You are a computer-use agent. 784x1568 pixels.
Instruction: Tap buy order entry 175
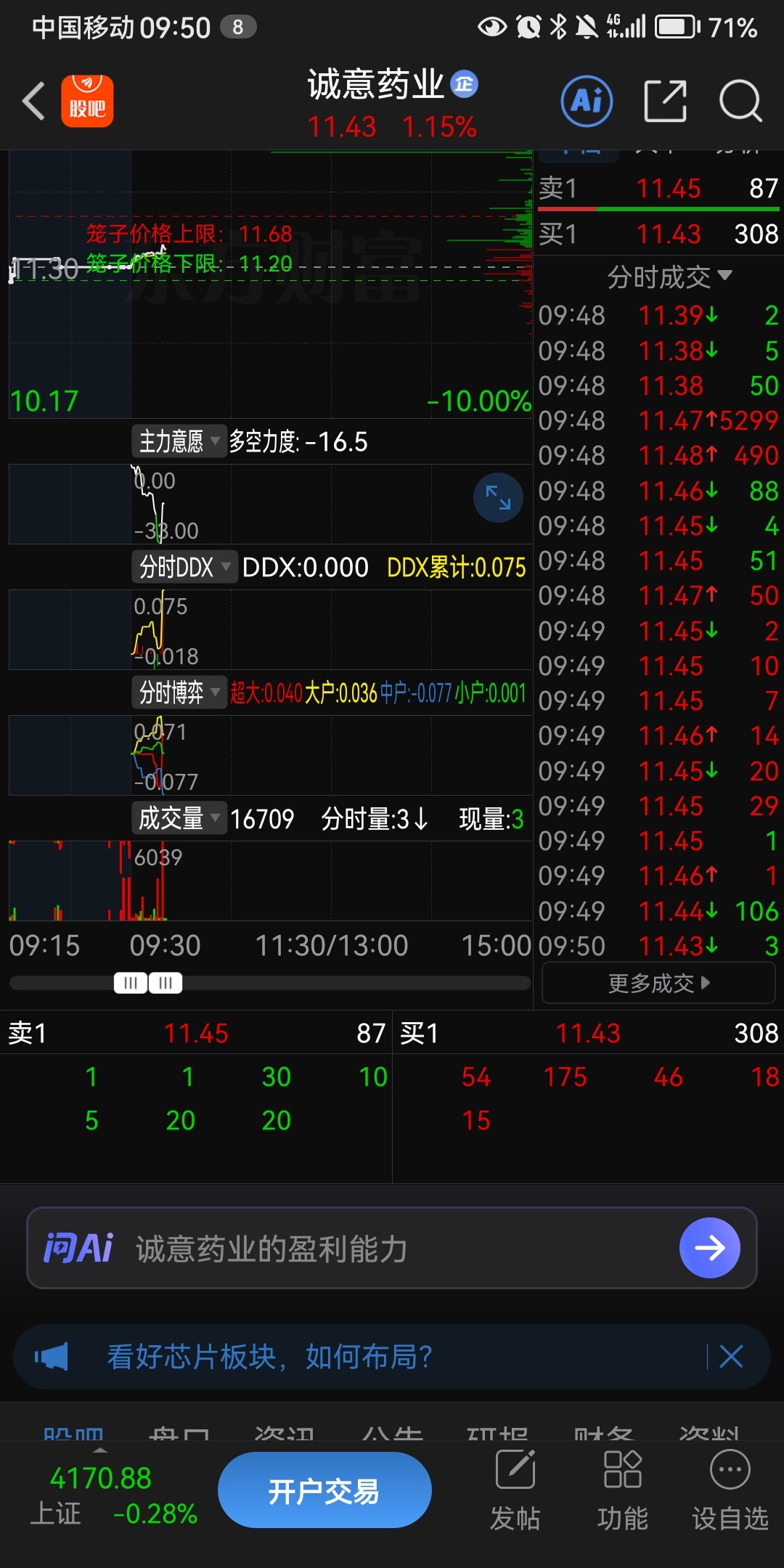click(565, 1077)
